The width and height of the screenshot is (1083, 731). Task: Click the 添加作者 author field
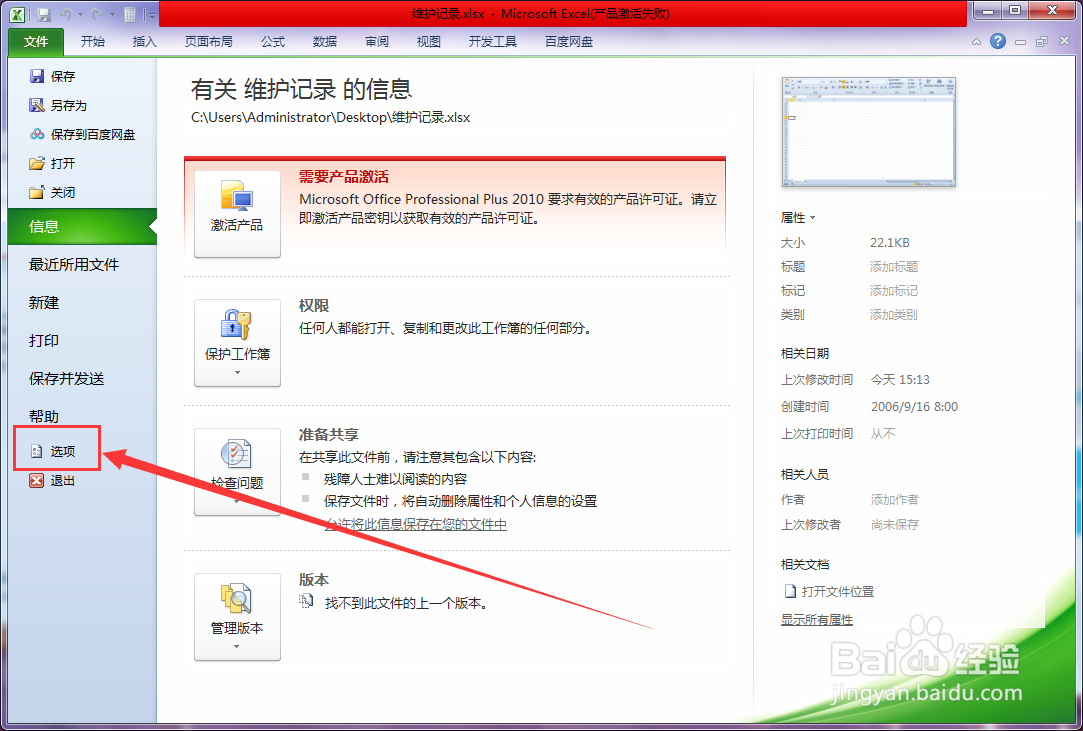click(x=894, y=500)
